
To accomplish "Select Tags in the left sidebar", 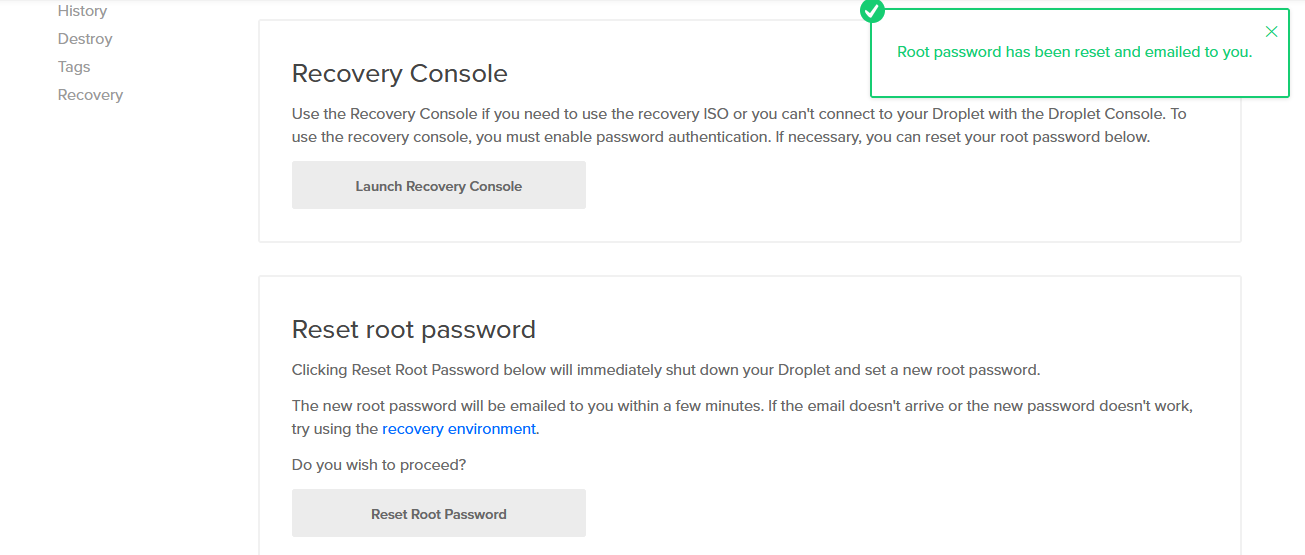I will coord(74,67).
